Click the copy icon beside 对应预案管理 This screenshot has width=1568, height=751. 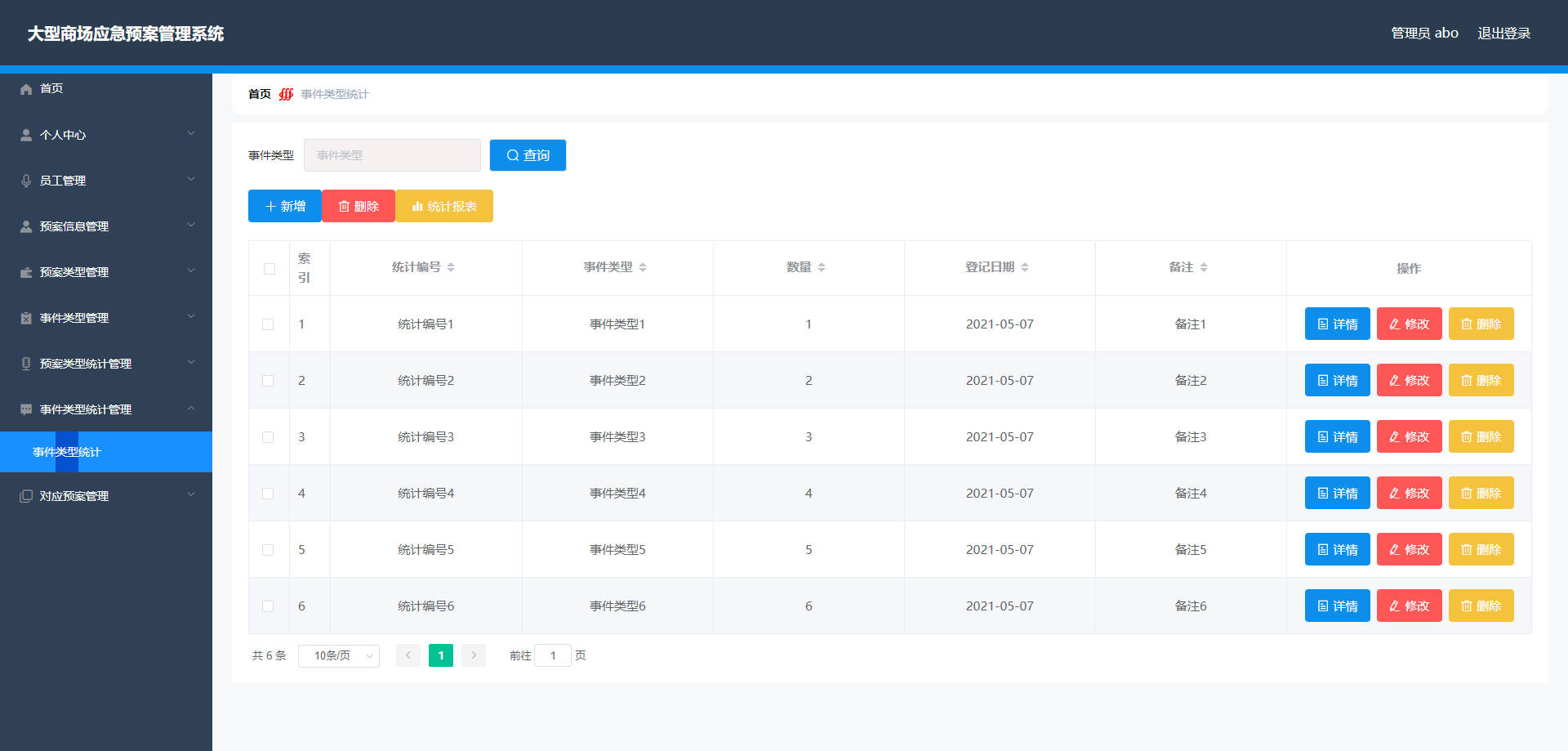[26, 496]
